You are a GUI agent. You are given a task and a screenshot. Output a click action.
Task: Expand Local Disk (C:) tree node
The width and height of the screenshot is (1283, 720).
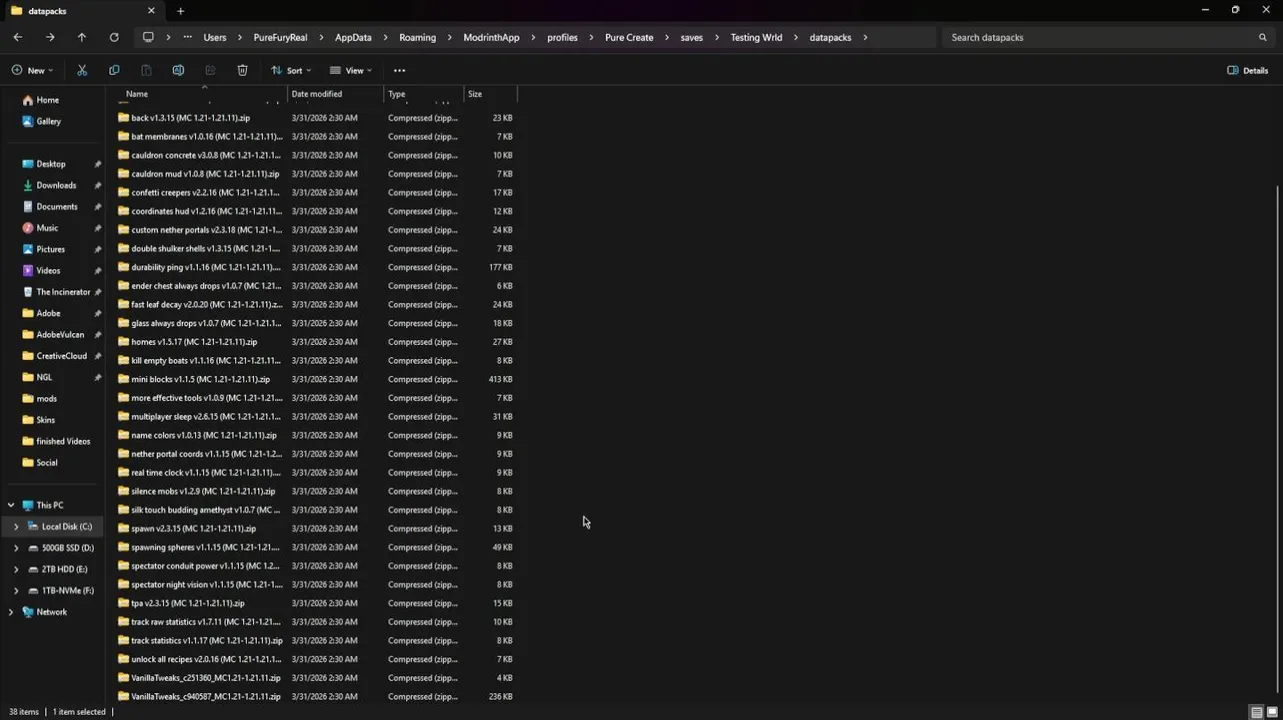pos(16,527)
